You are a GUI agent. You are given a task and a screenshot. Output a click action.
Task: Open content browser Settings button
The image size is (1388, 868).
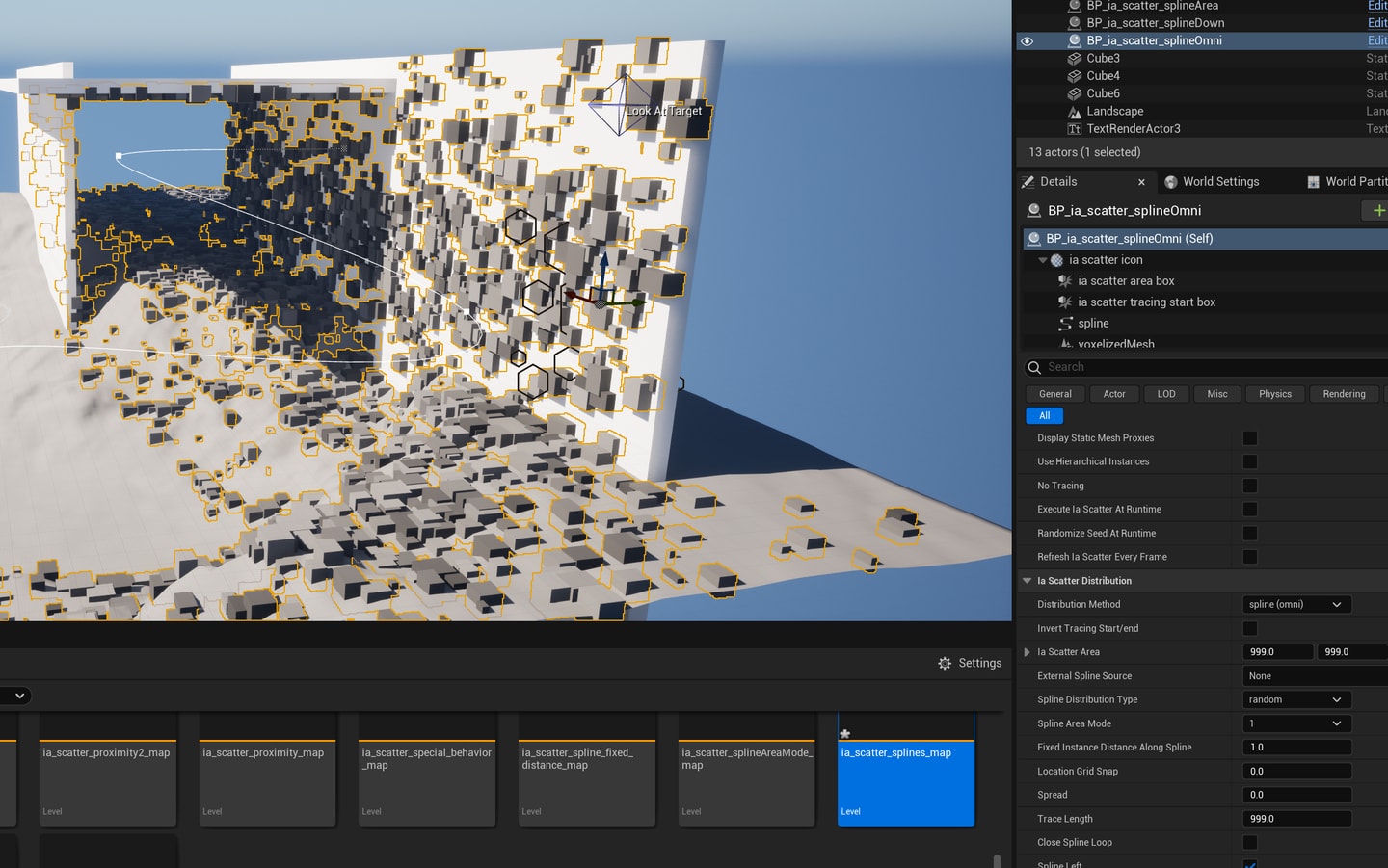coord(970,664)
